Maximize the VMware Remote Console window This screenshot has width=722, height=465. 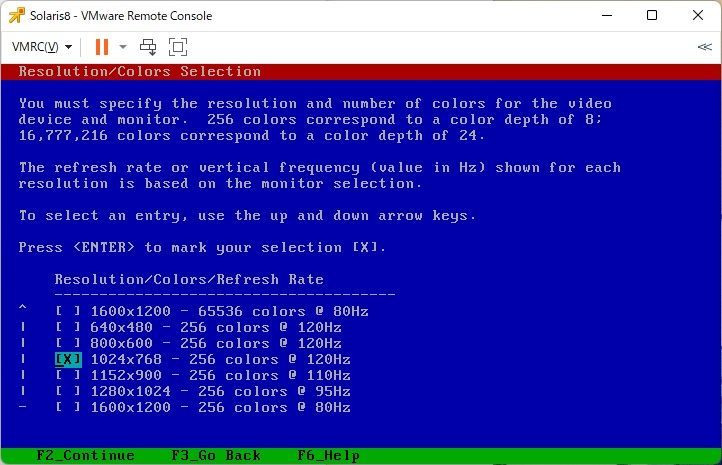(652, 16)
